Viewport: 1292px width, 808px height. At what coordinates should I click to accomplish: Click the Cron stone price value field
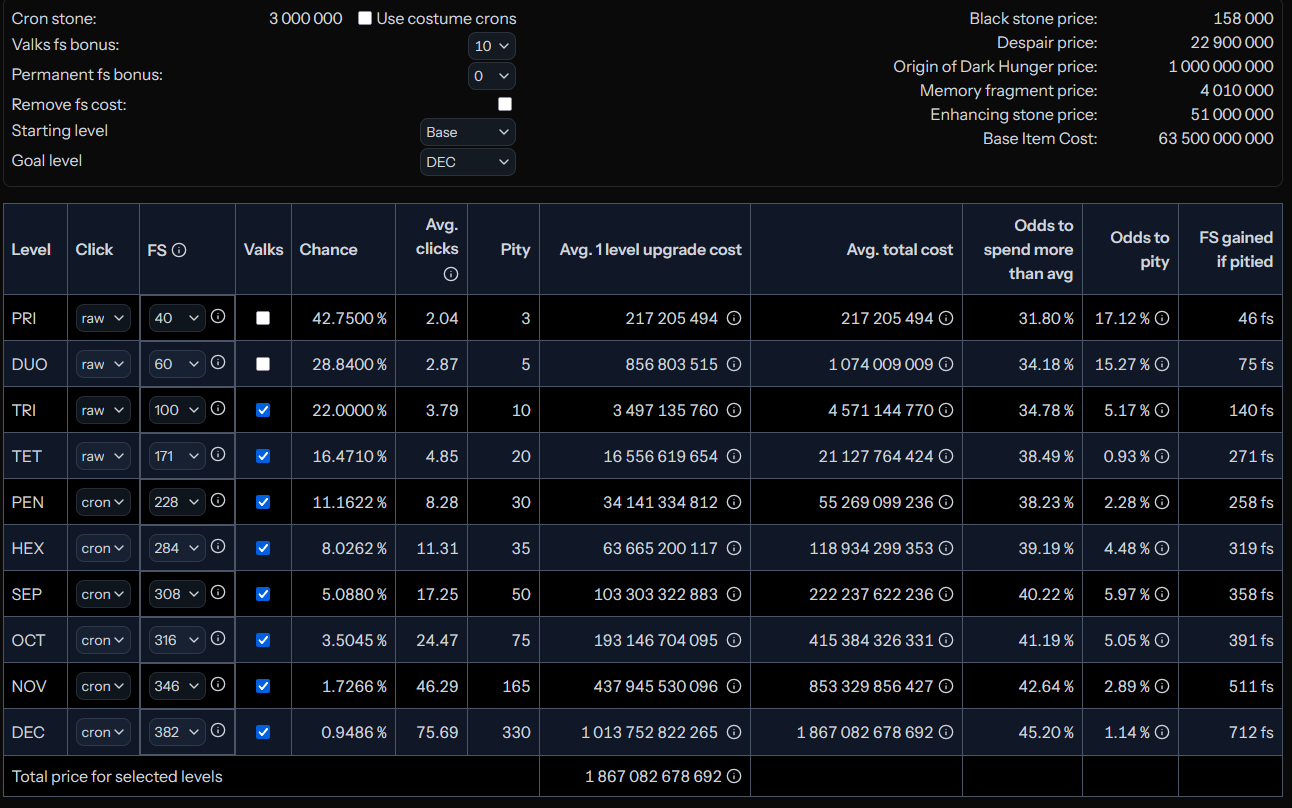(x=305, y=18)
